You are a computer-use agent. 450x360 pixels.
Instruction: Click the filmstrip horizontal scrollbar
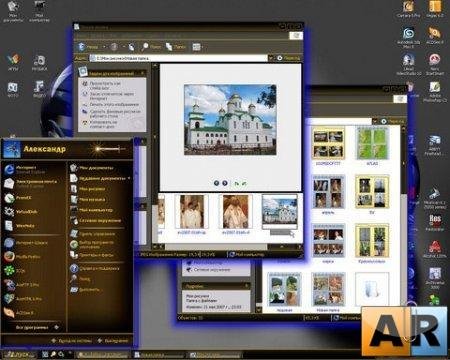click(x=227, y=247)
